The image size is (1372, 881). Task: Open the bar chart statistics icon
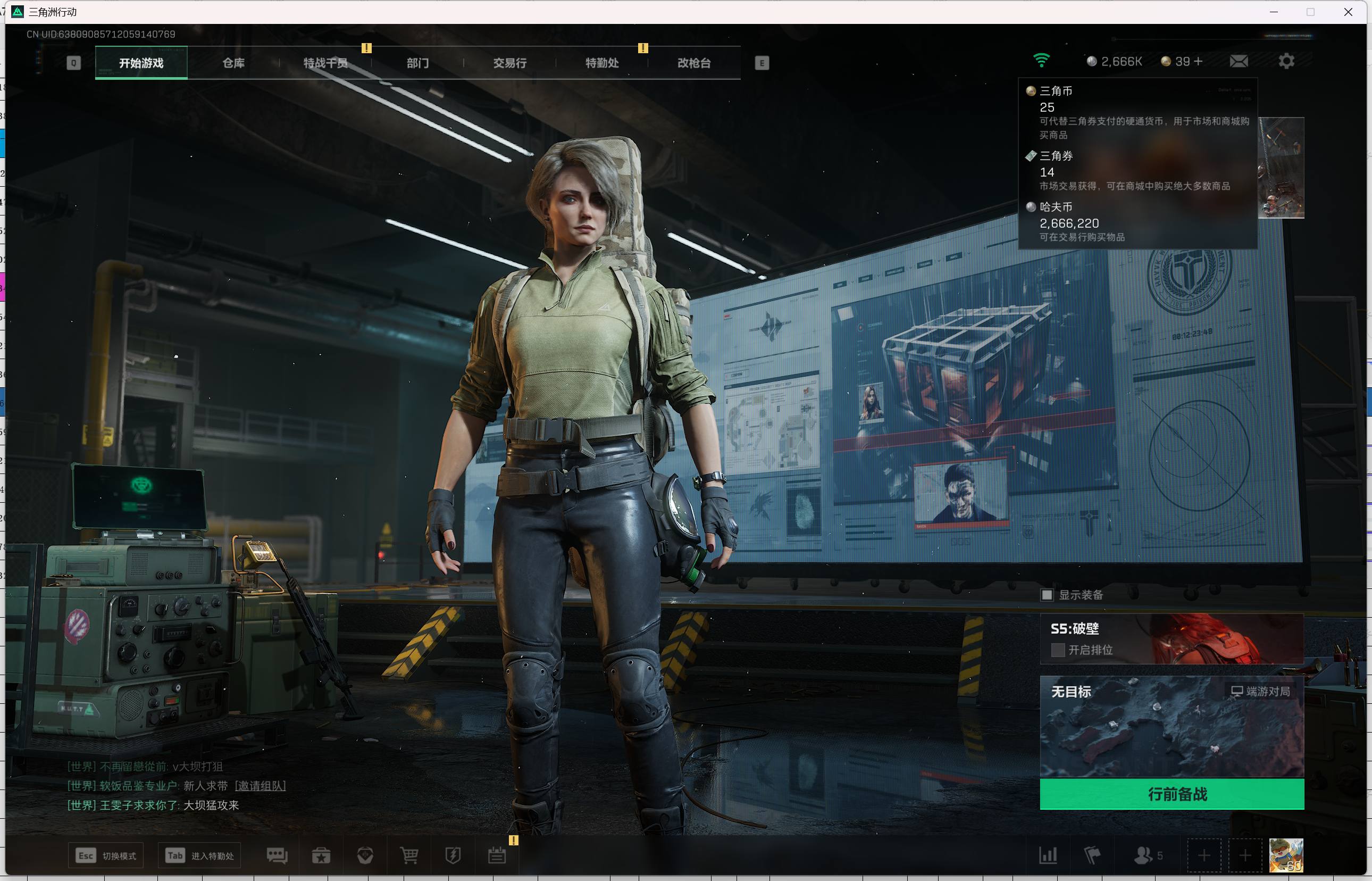tap(1048, 855)
